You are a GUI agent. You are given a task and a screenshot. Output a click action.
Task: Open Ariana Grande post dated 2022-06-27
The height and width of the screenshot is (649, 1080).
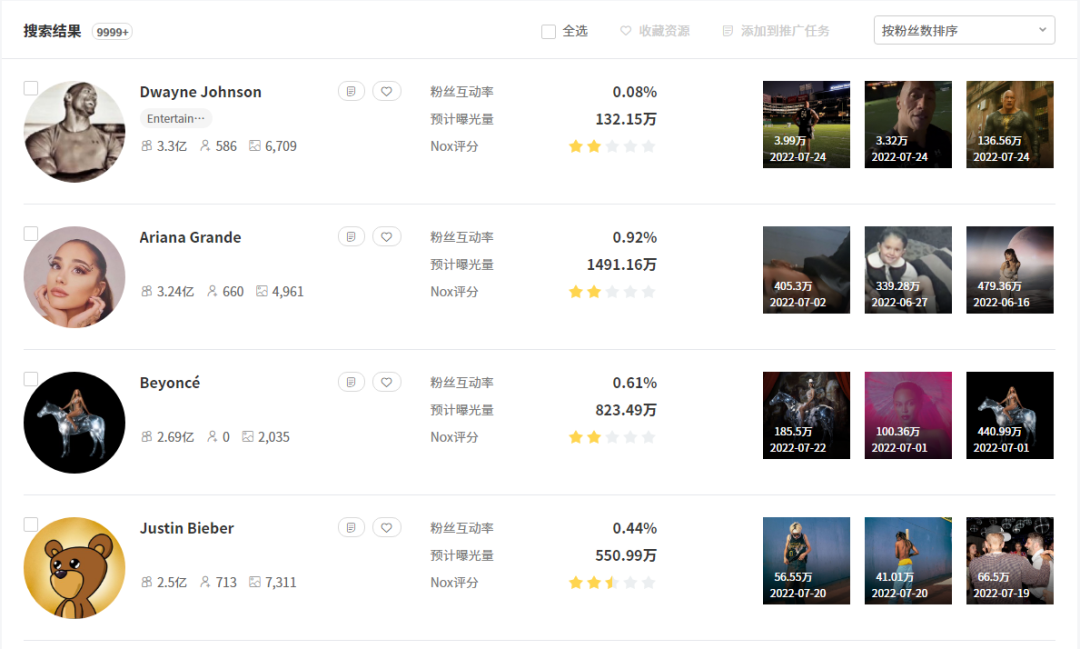coord(908,269)
